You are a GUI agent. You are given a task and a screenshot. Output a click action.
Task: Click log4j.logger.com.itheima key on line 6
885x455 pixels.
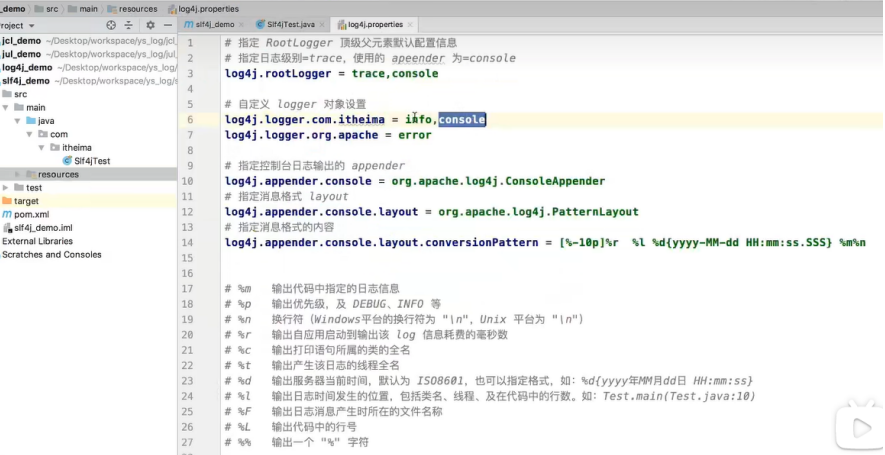click(305, 120)
